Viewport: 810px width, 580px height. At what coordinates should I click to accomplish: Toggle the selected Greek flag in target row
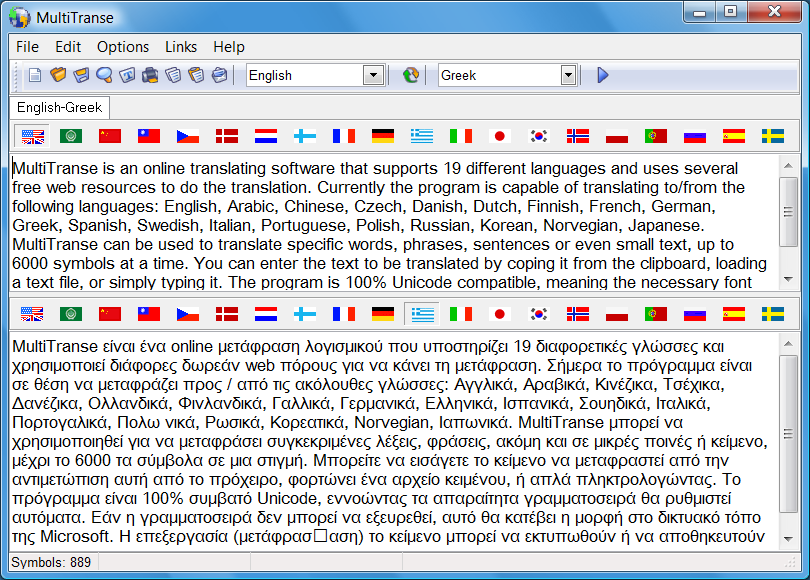tap(422, 314)
